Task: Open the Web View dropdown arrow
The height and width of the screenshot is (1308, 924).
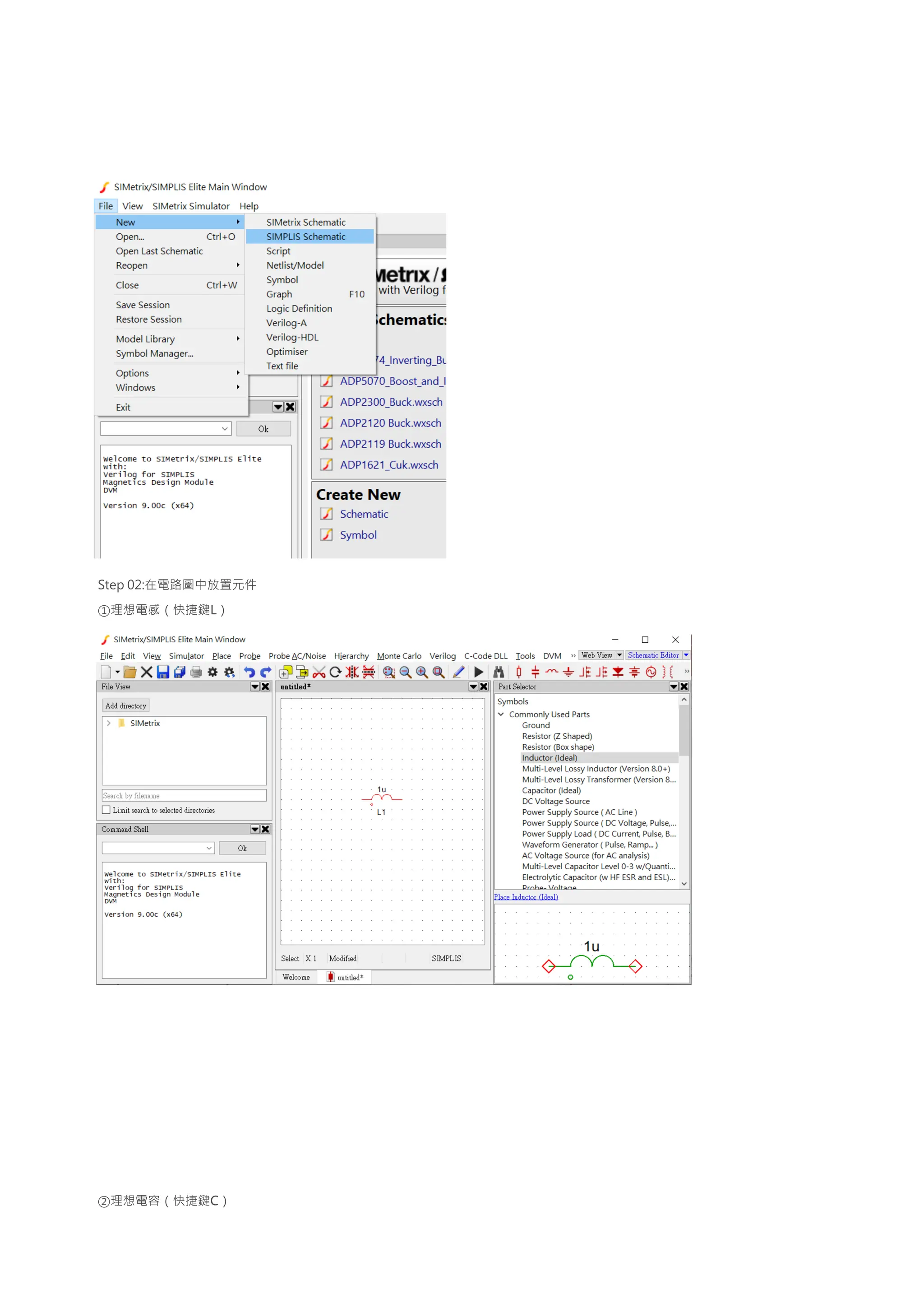Action: pyautogui.click(x=619, y=656)
